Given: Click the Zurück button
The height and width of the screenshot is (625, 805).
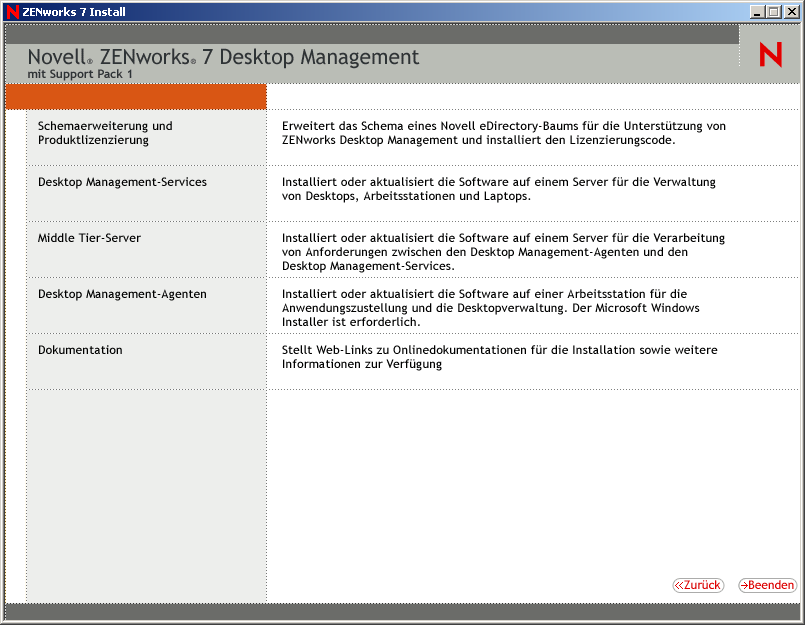Looking at the screenshot, I should 698,585.
